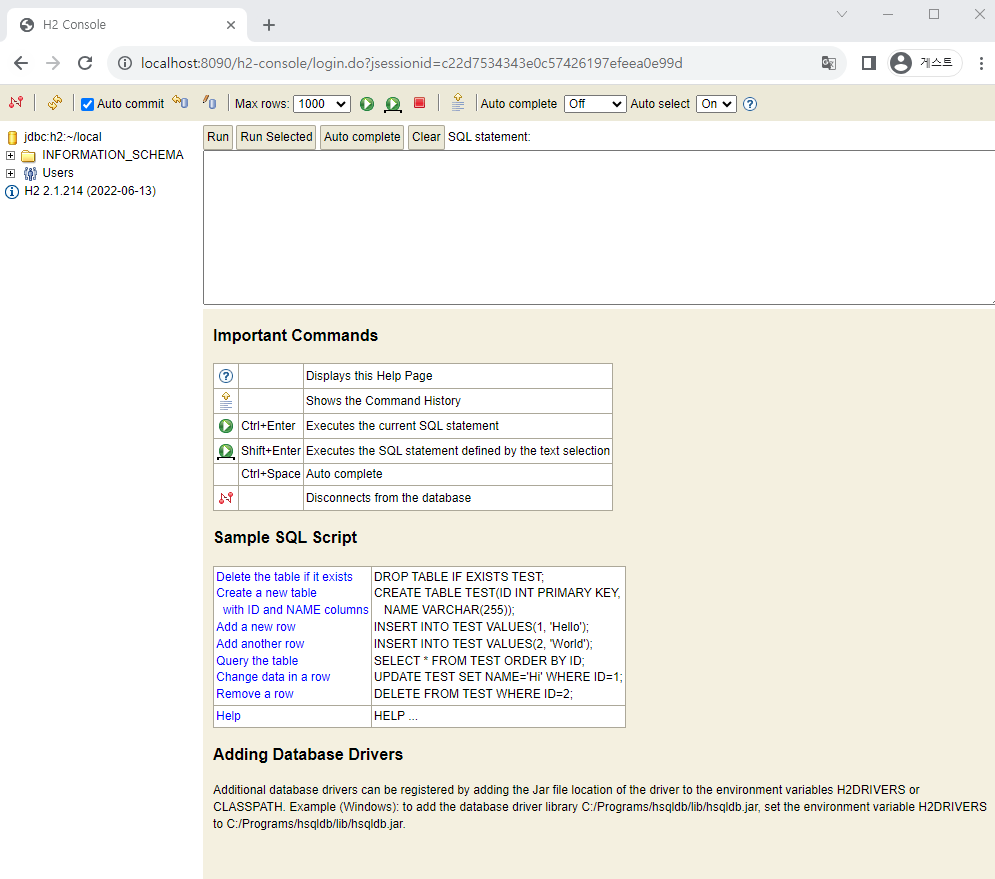995x879 pixels.
Task: Open the Auto select dropdown
Action: point(716,104)
